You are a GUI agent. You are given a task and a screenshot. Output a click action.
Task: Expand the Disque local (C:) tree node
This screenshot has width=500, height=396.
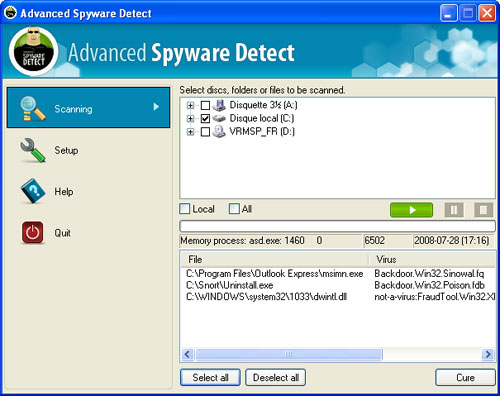pos(190,118)
